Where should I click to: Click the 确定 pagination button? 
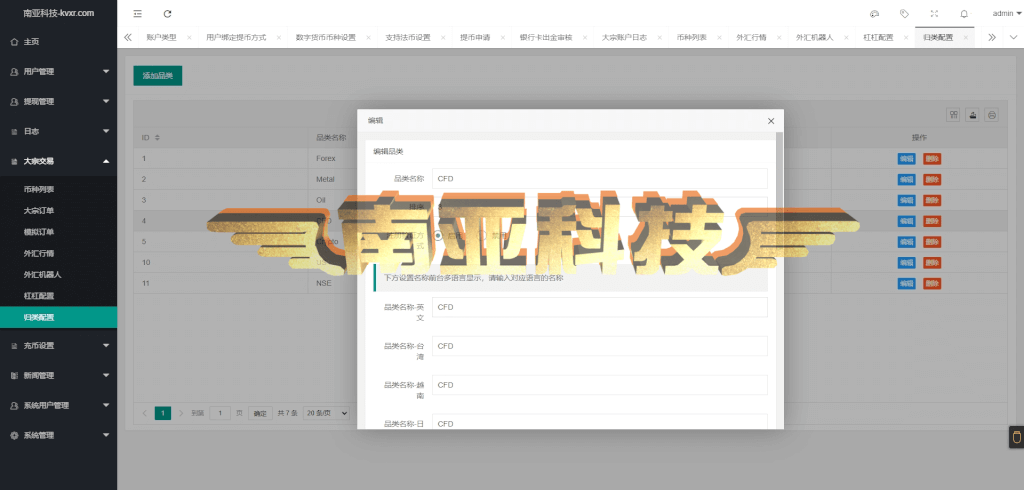click(260, 413)
